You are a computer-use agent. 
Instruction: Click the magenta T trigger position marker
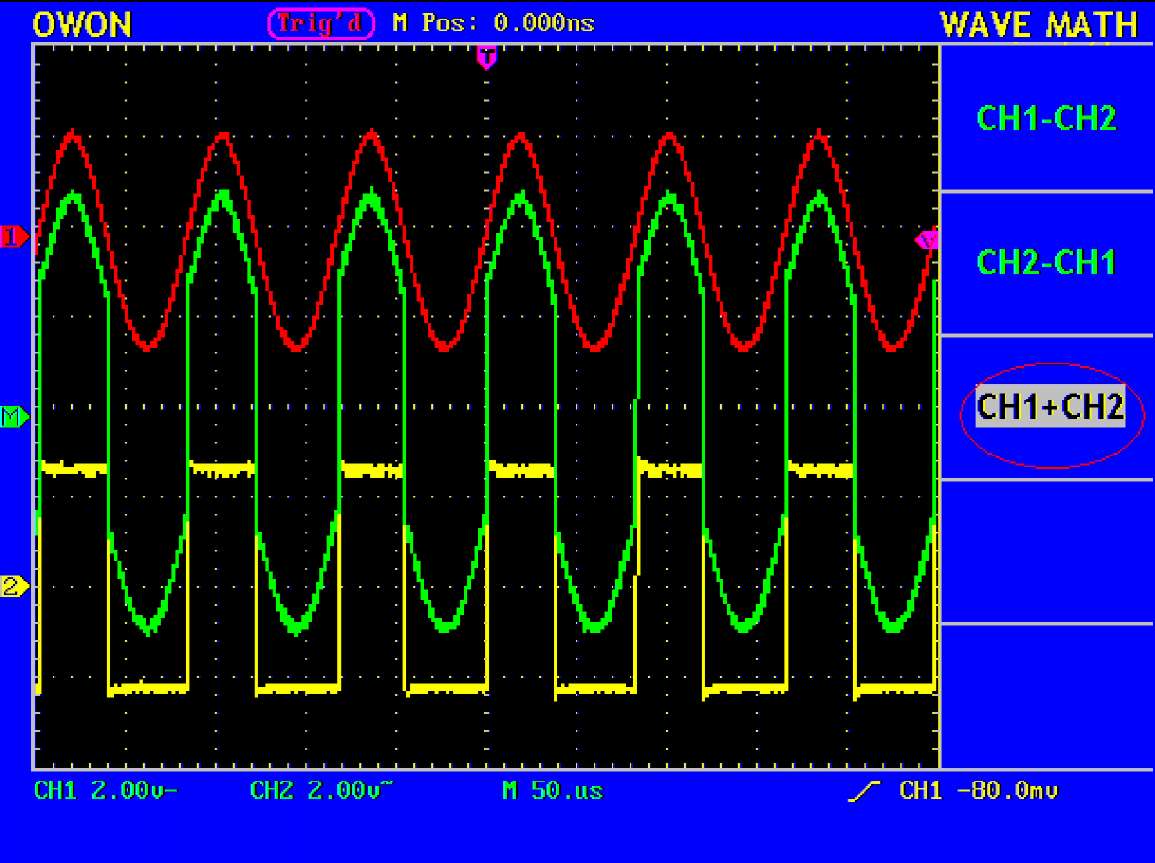tap(486, 56)
